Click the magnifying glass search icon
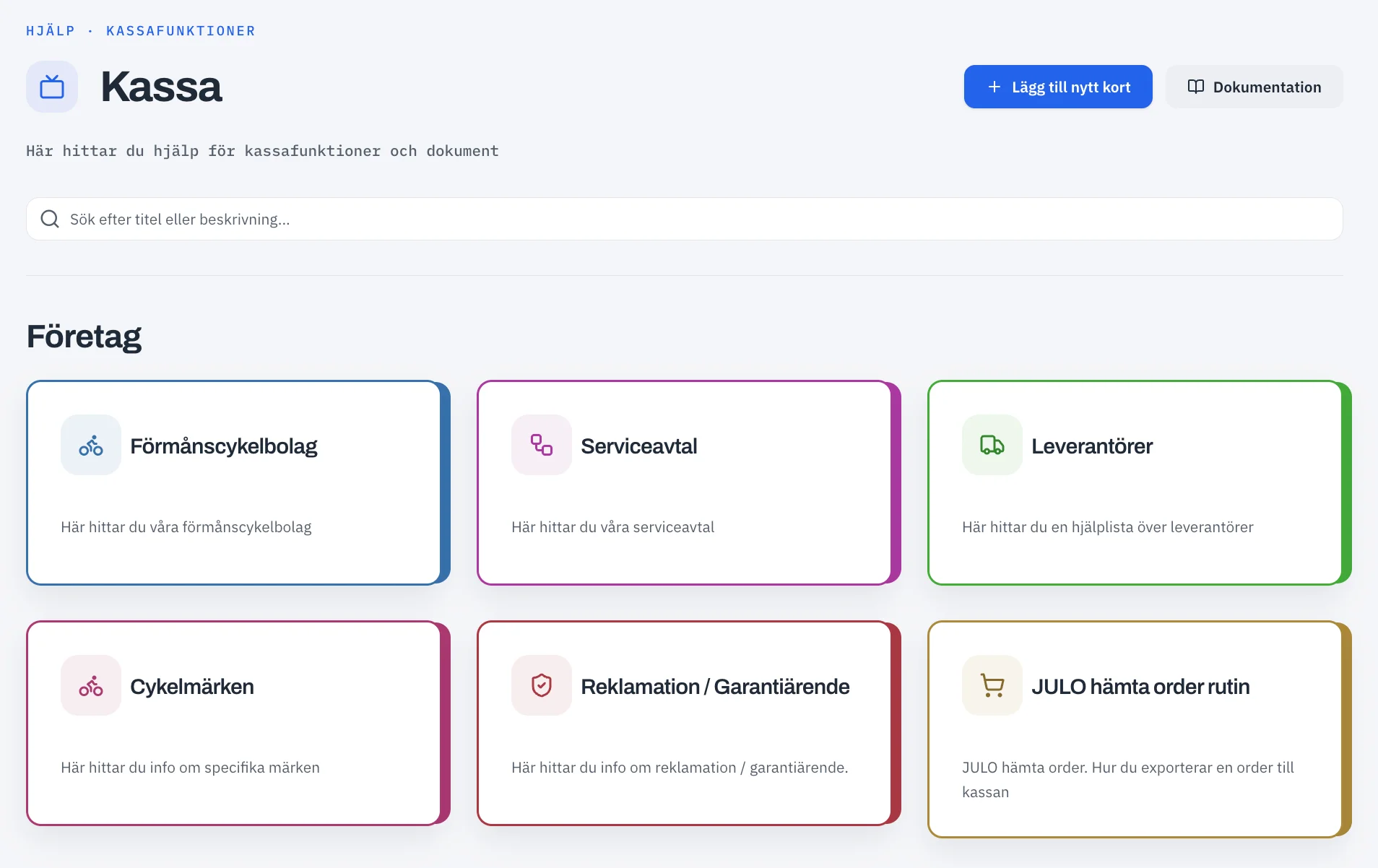 coord(50,219)
